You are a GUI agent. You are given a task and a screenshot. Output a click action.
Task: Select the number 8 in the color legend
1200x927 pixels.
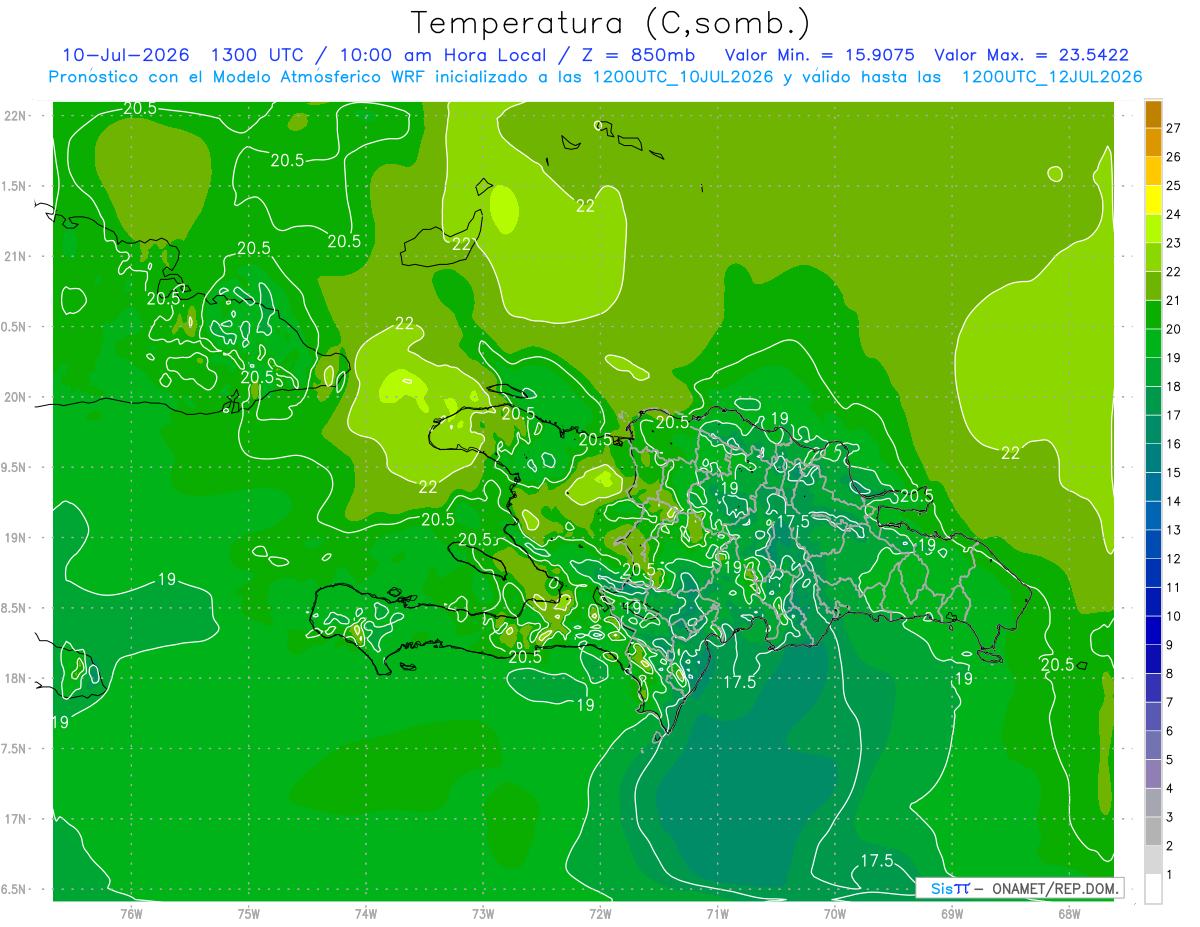[x=1170, y=674]
